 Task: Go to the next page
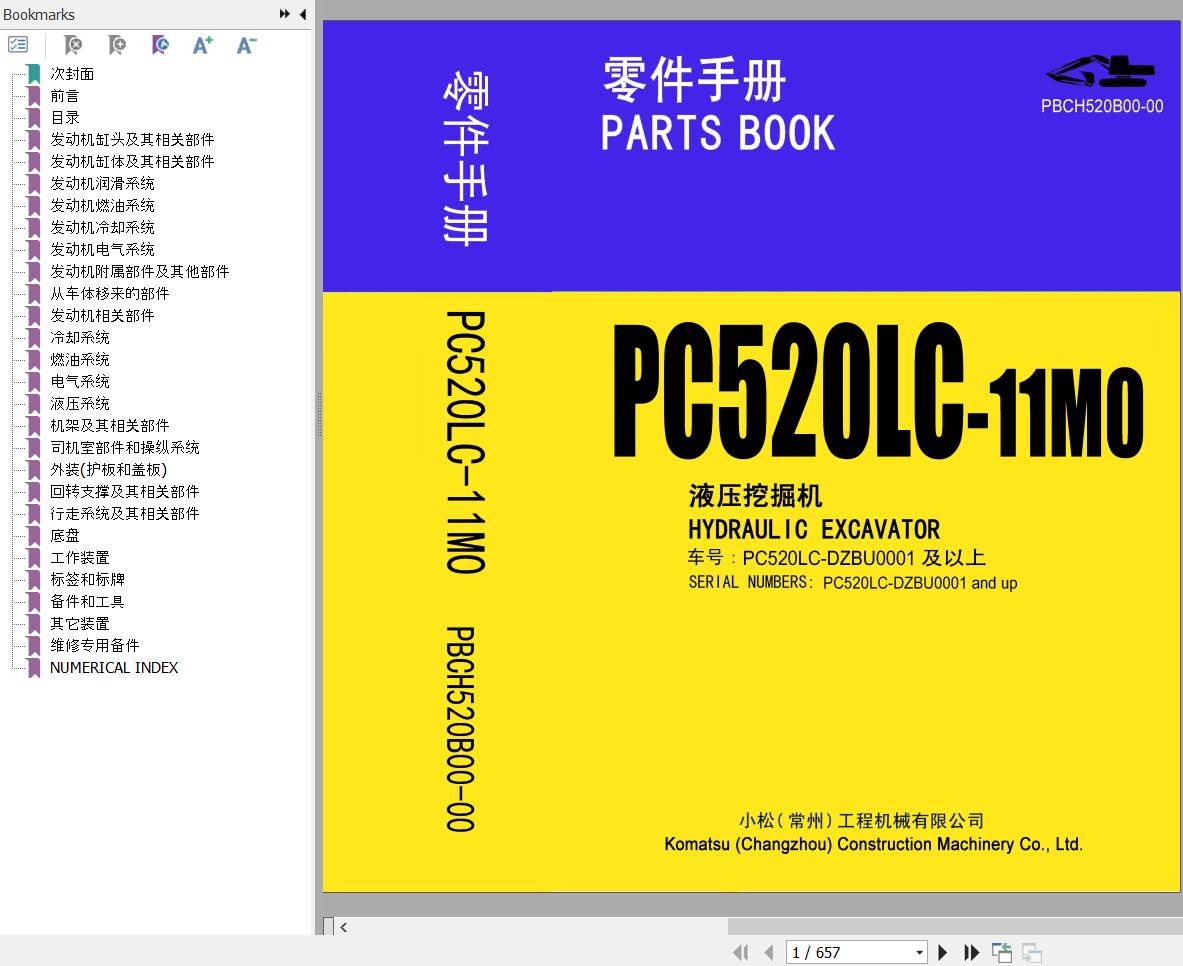[x=942, y=952]
